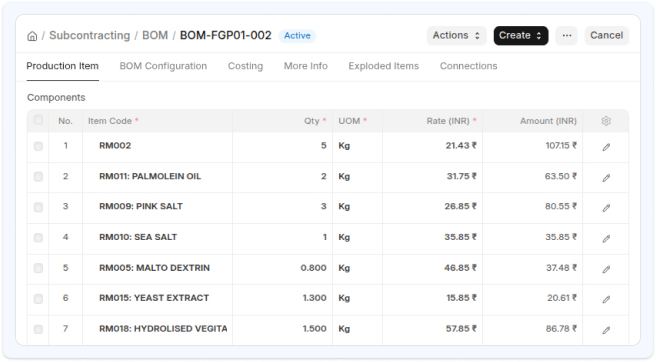Tick checkbox for YEAST EXTRACT row
Viewport: 656px width, 362px height.
[38, 298]
